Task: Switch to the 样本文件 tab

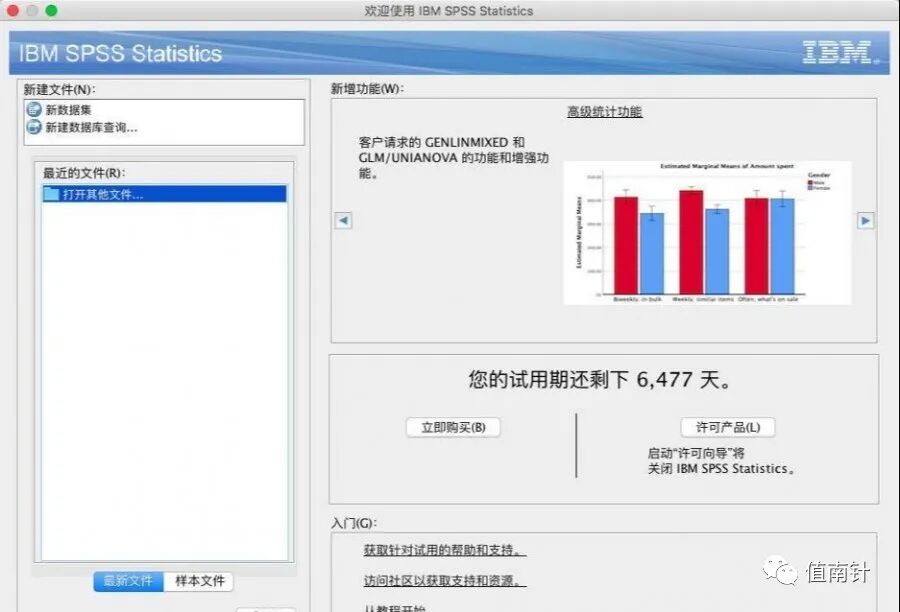Action: pyautogui.click(x=199, y=581)
